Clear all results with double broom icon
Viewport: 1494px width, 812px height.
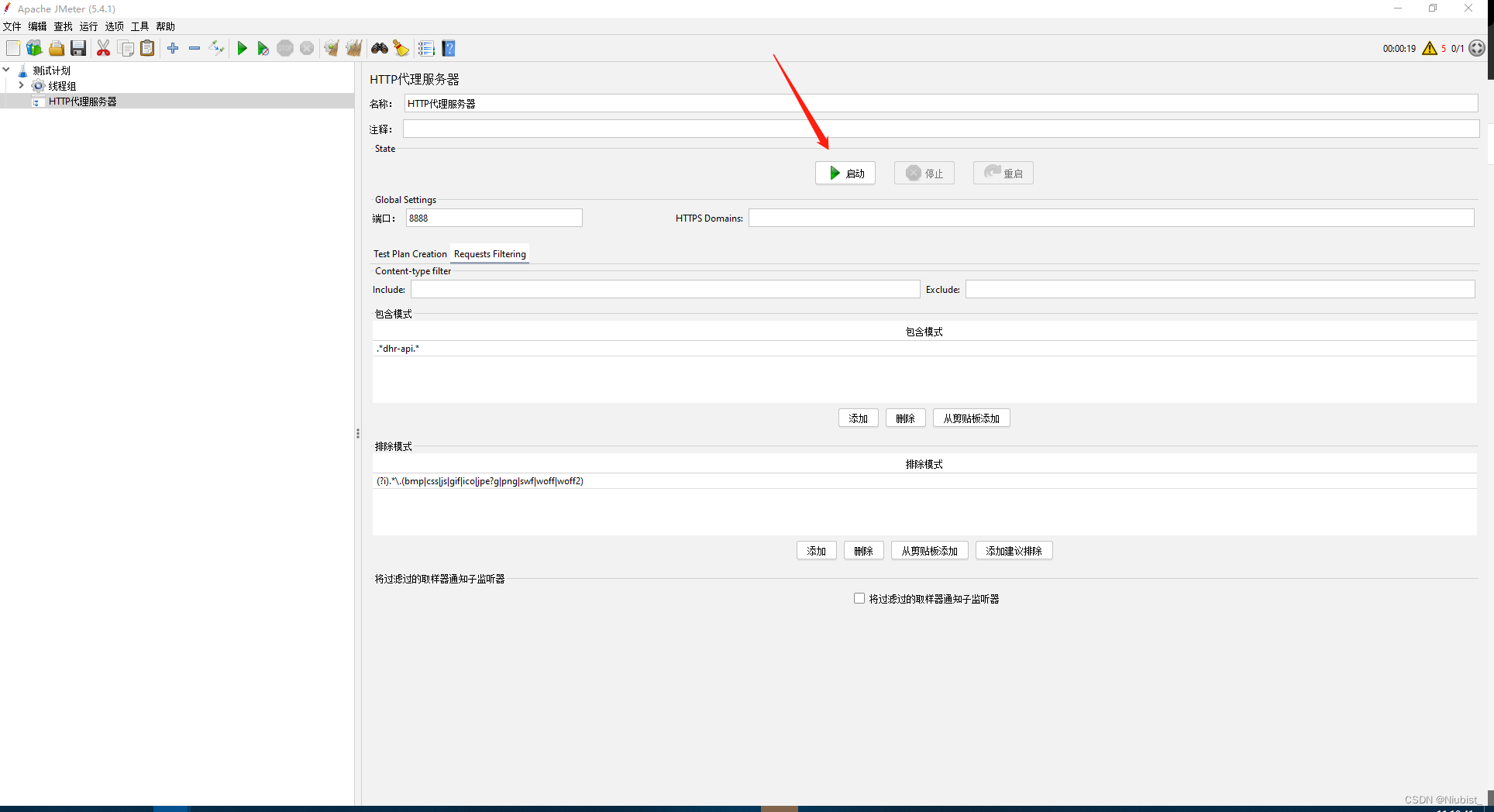pyautogui.click(x=354, y=48)
